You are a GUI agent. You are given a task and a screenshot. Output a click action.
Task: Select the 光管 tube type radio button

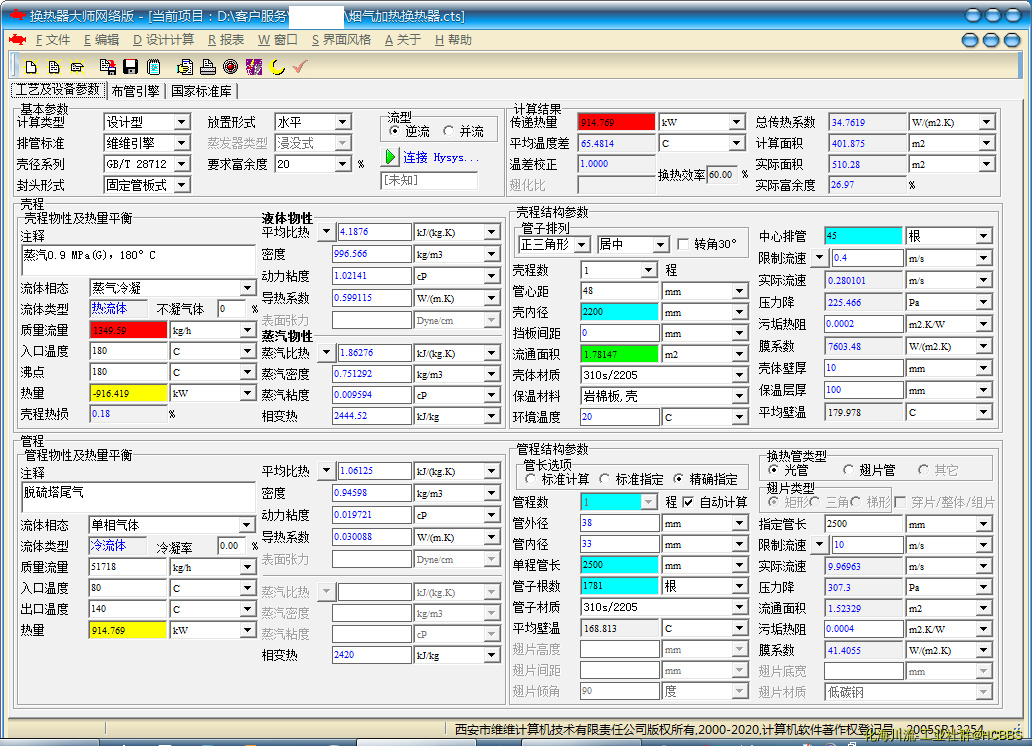pos(773,470)
